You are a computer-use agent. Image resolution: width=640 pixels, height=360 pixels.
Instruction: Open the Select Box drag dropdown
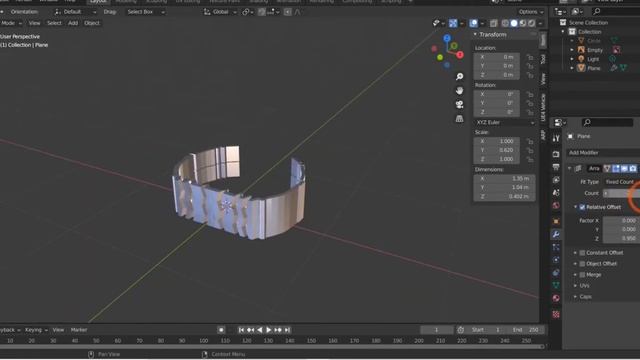click(x=145, y=12)
